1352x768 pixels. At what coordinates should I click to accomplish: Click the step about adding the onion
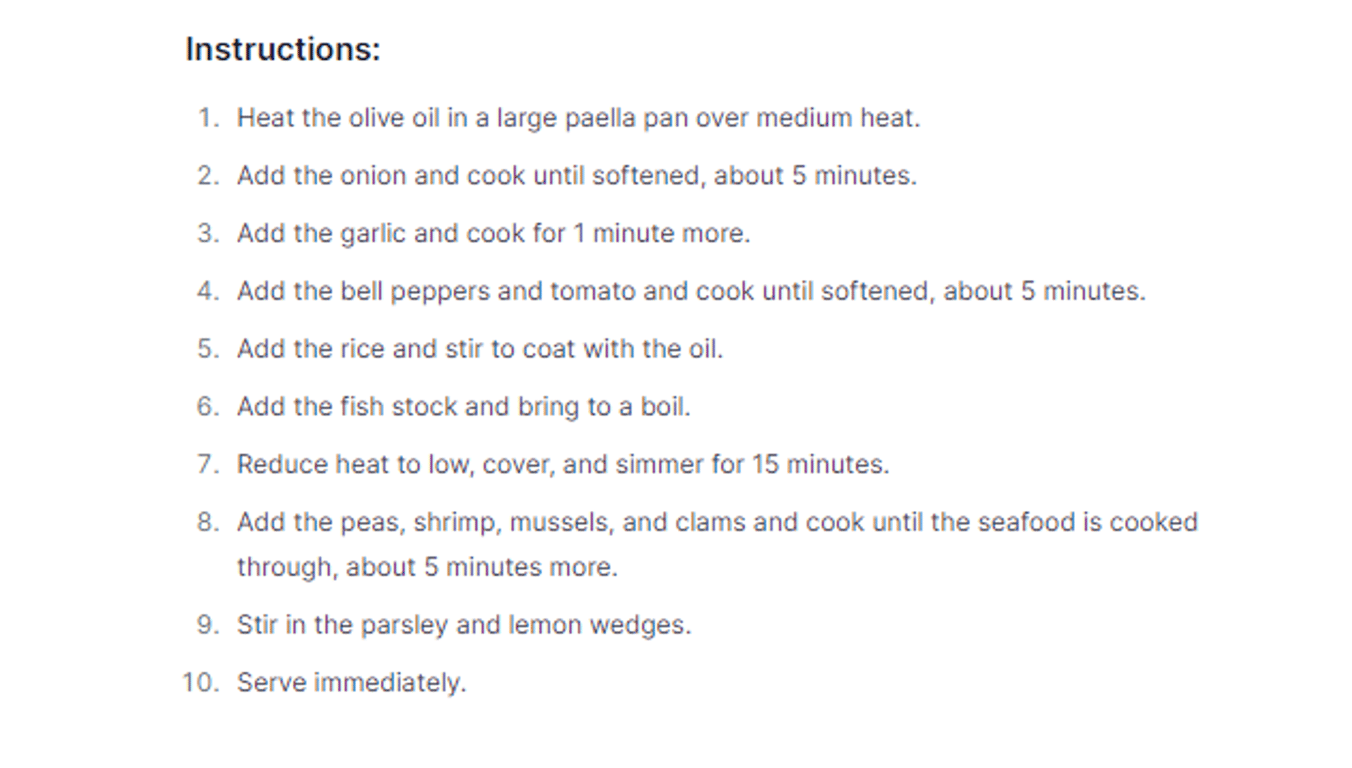click(576, 176)
